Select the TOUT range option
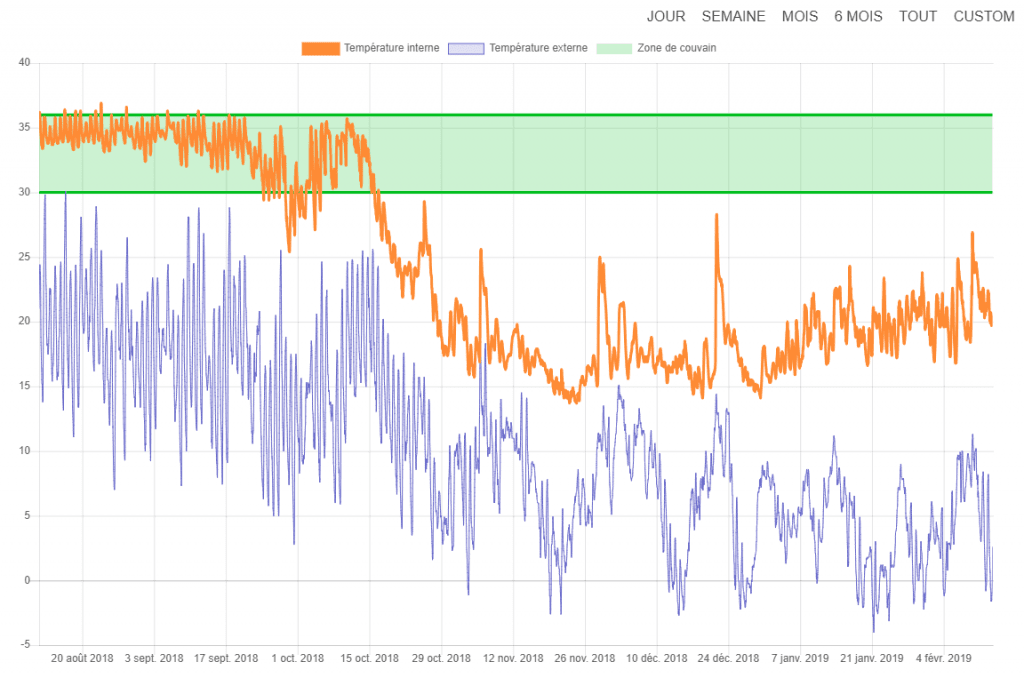 click(x=918, y=16)
